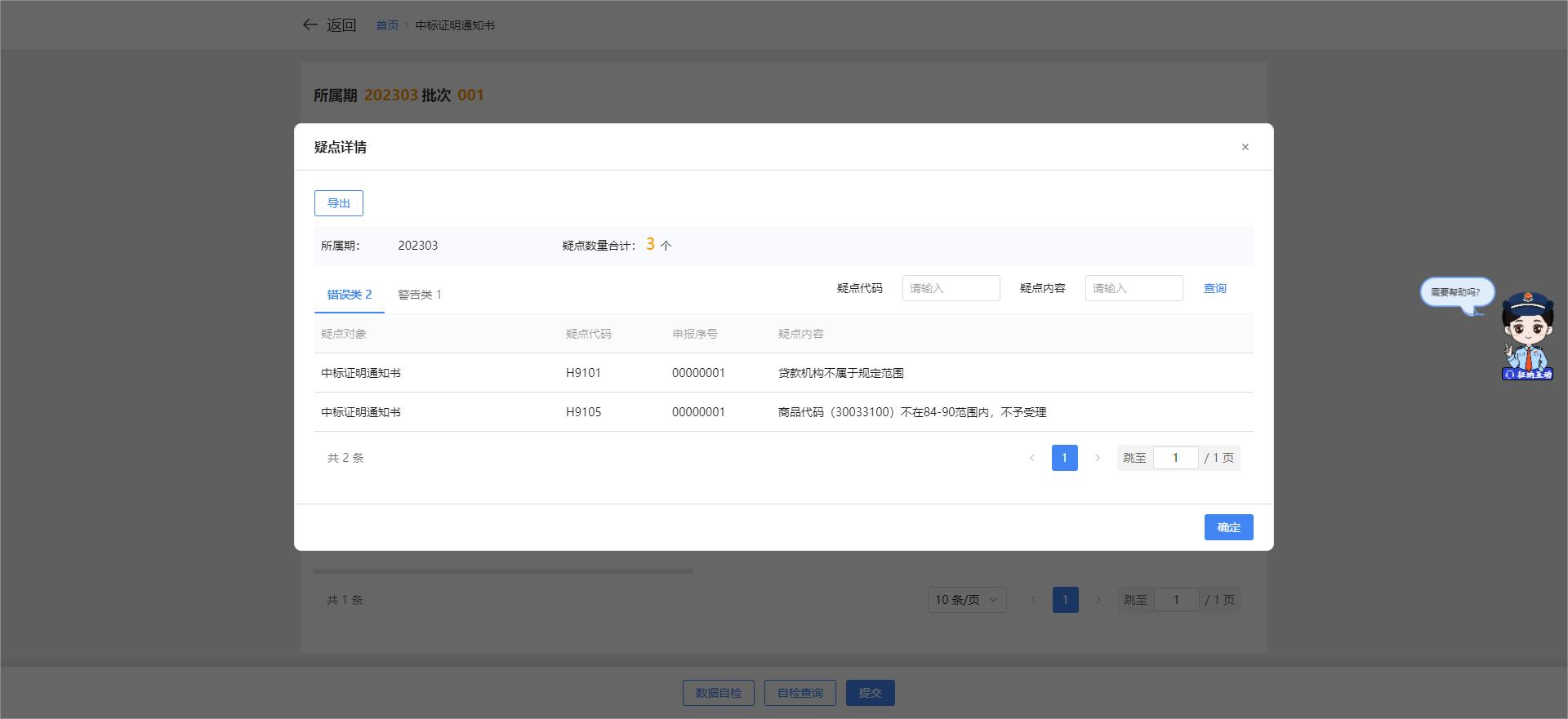The height and width of the screenshot is (719, 1568).
Task: Select the 错误类 2 tab
Action: (x=349, y=295)
